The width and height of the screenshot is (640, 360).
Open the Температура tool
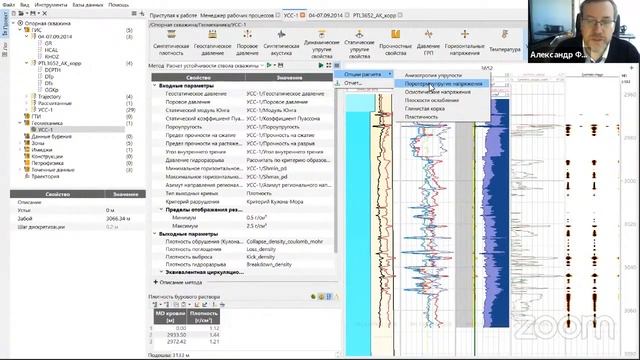coord(504,41)
